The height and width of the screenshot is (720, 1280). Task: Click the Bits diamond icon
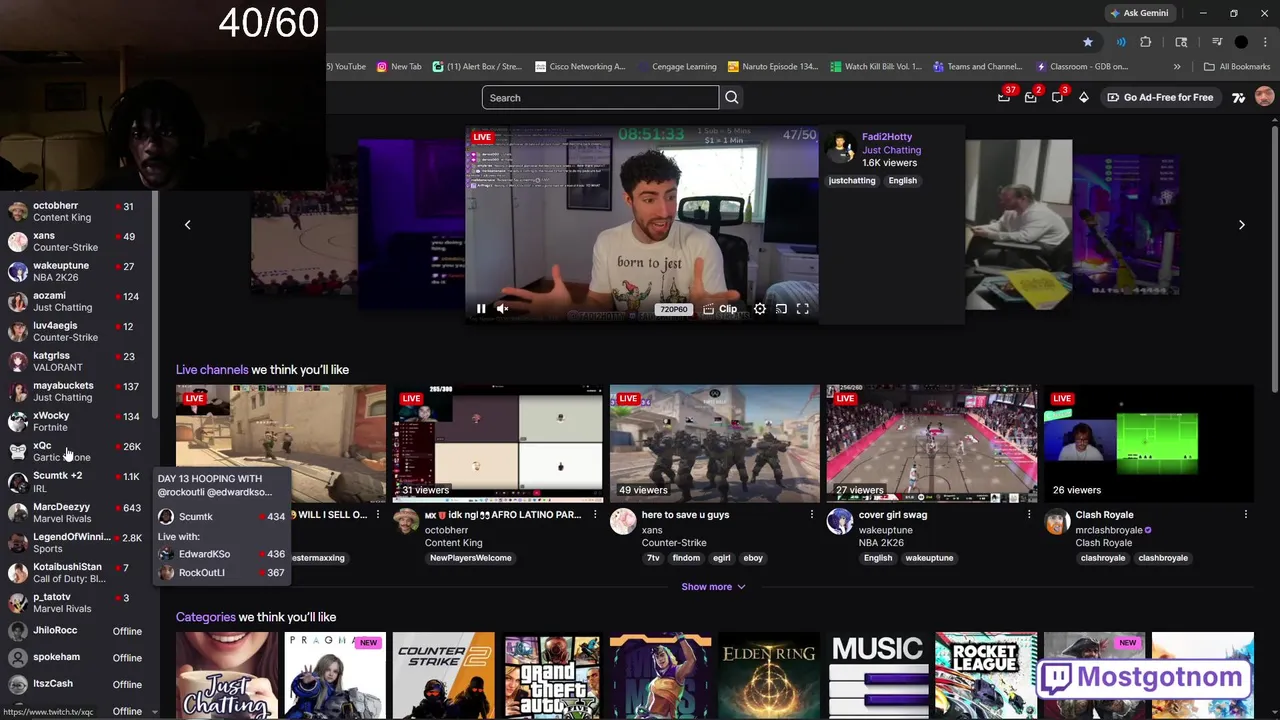(x=1083, y=97)
